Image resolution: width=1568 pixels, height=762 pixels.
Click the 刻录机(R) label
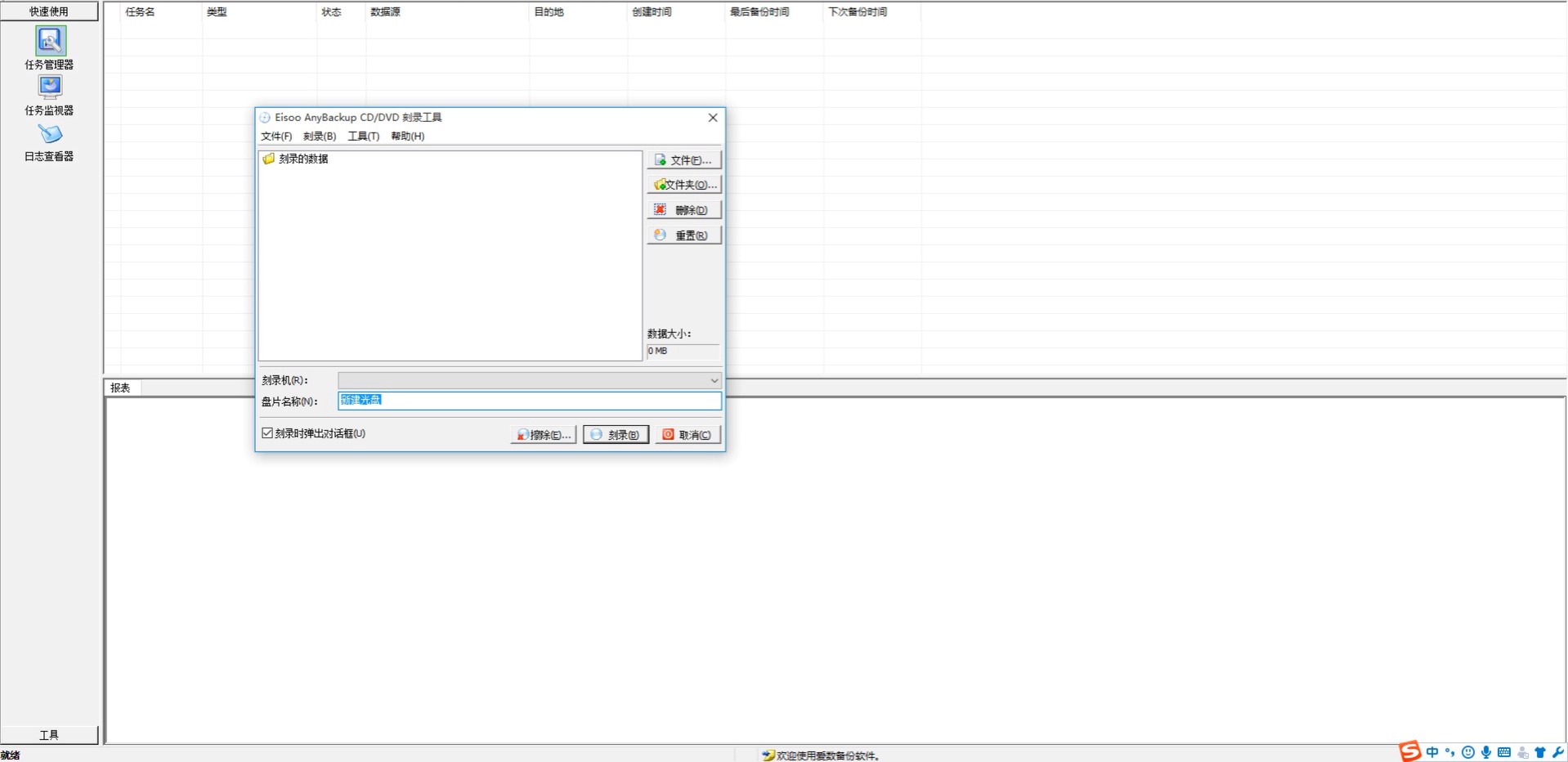284,380
